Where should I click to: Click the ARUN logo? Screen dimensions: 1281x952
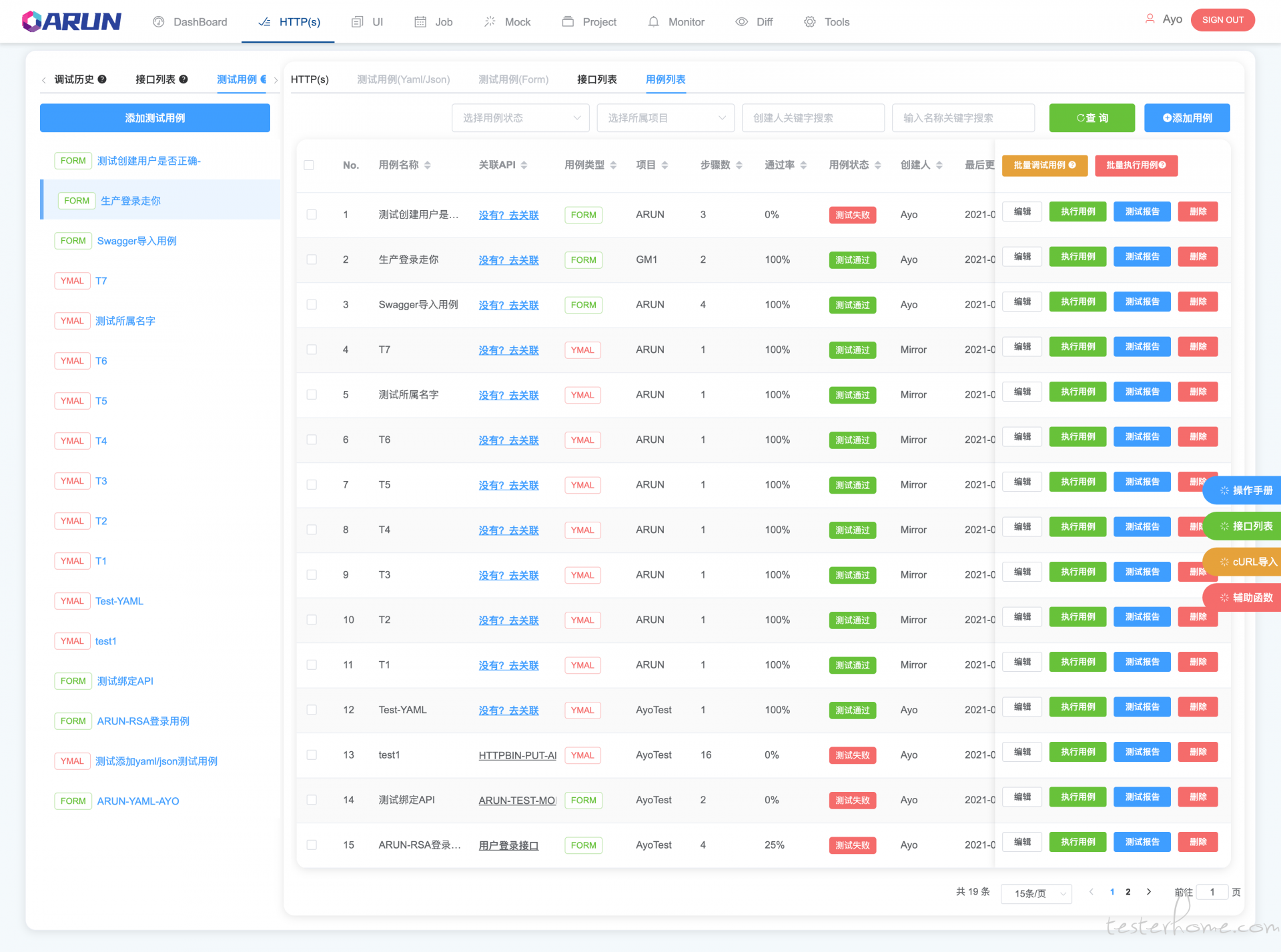coord(71,21)
